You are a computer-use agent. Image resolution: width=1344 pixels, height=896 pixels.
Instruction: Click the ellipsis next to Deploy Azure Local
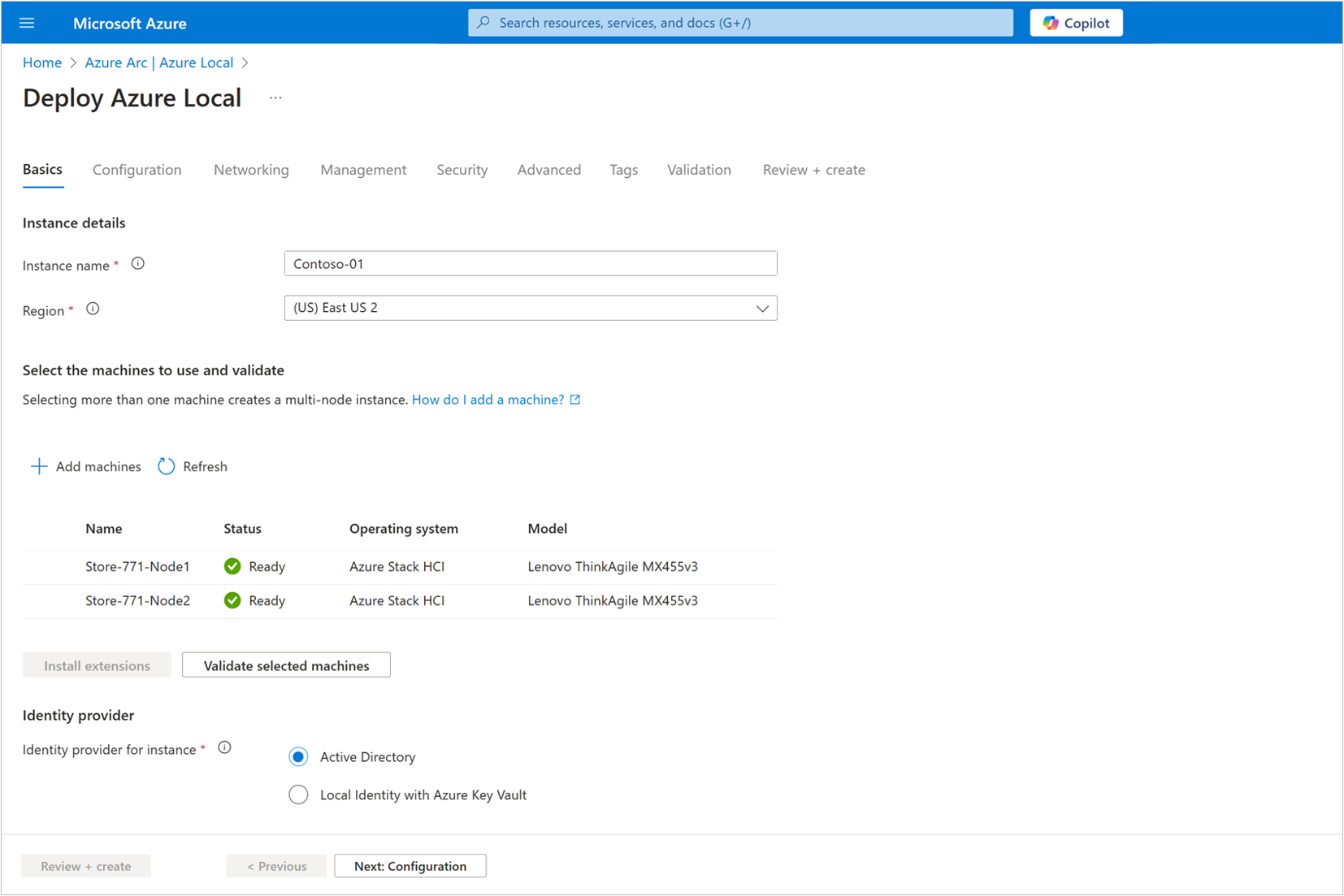[x=275, y=97]
